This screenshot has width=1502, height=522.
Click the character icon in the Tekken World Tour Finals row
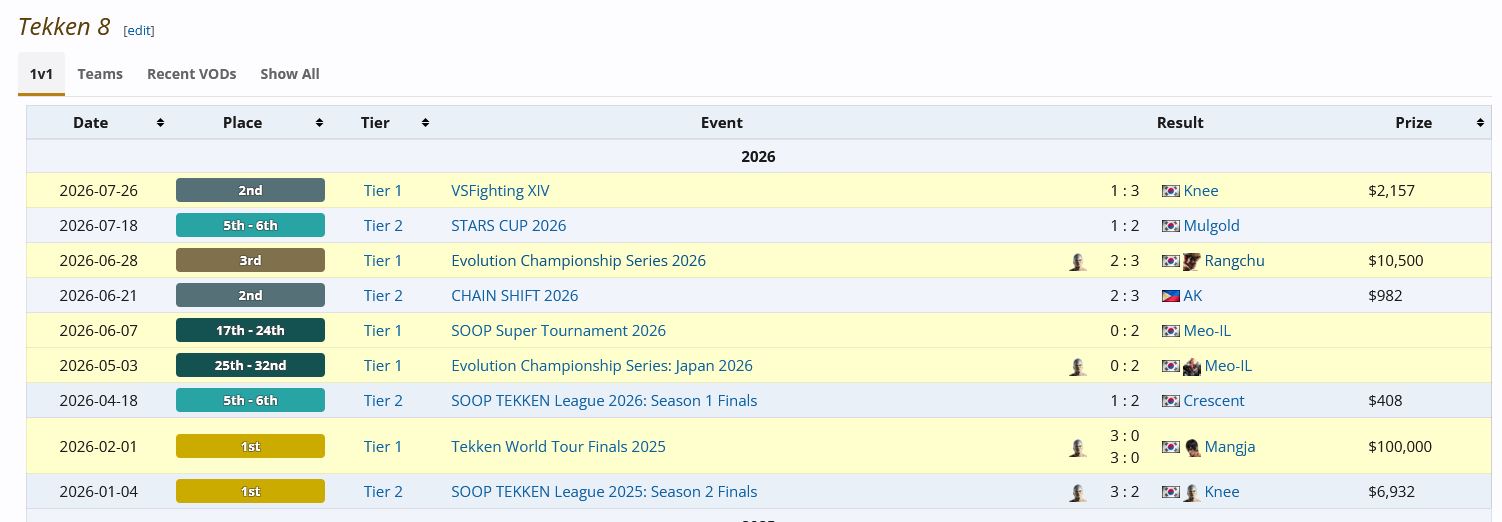[x=1077, y=447]
